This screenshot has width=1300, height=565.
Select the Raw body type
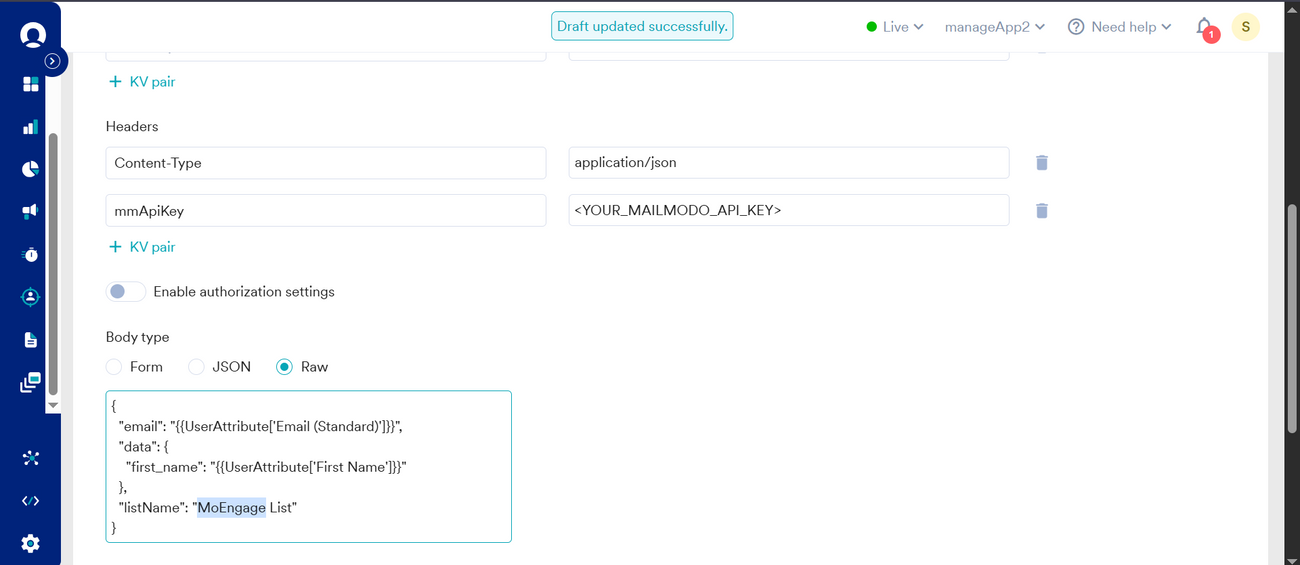tap(284, 367)
